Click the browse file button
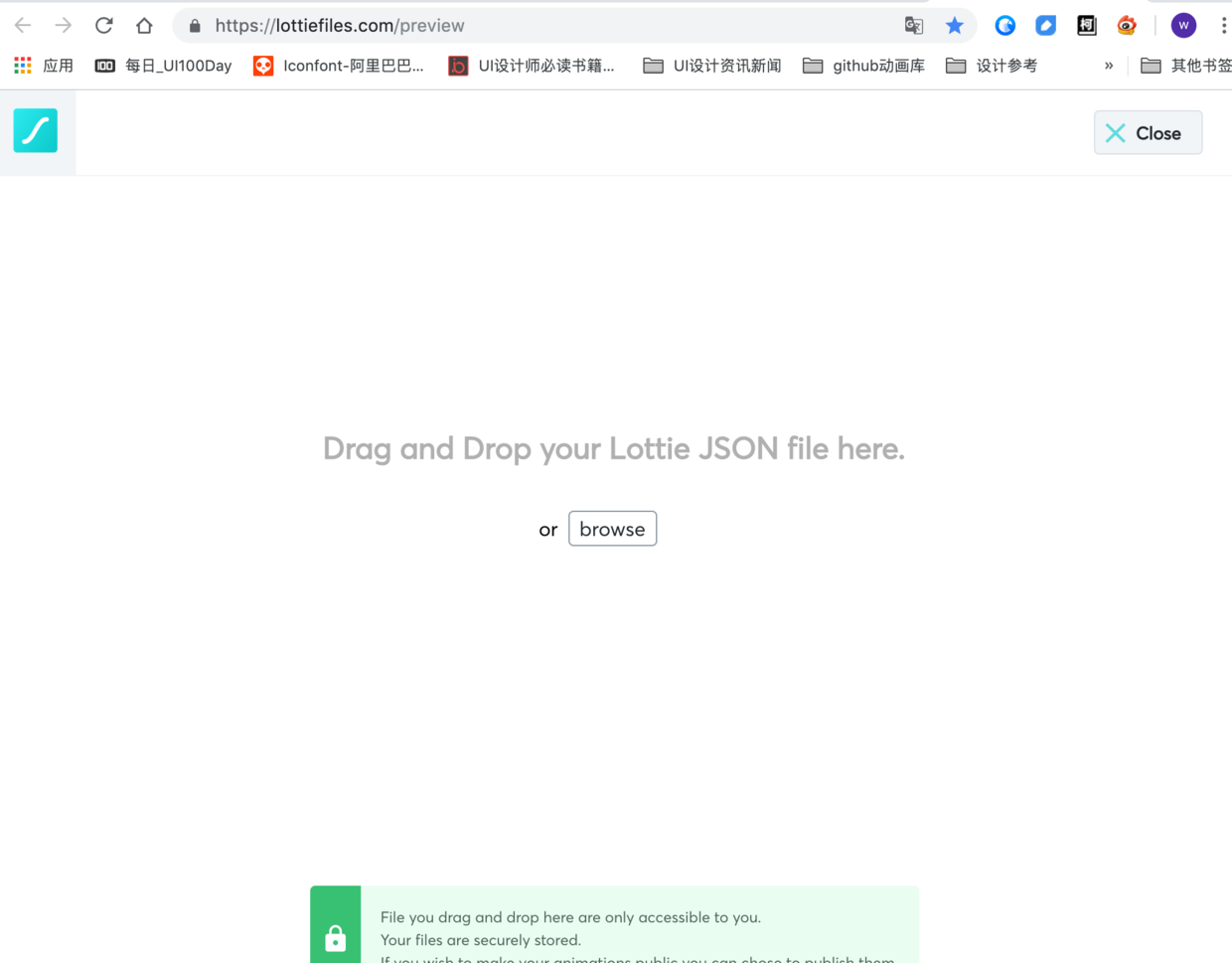Image resolution: width=1232 pixels, height=963 pixels. click(x=612, y=529)
